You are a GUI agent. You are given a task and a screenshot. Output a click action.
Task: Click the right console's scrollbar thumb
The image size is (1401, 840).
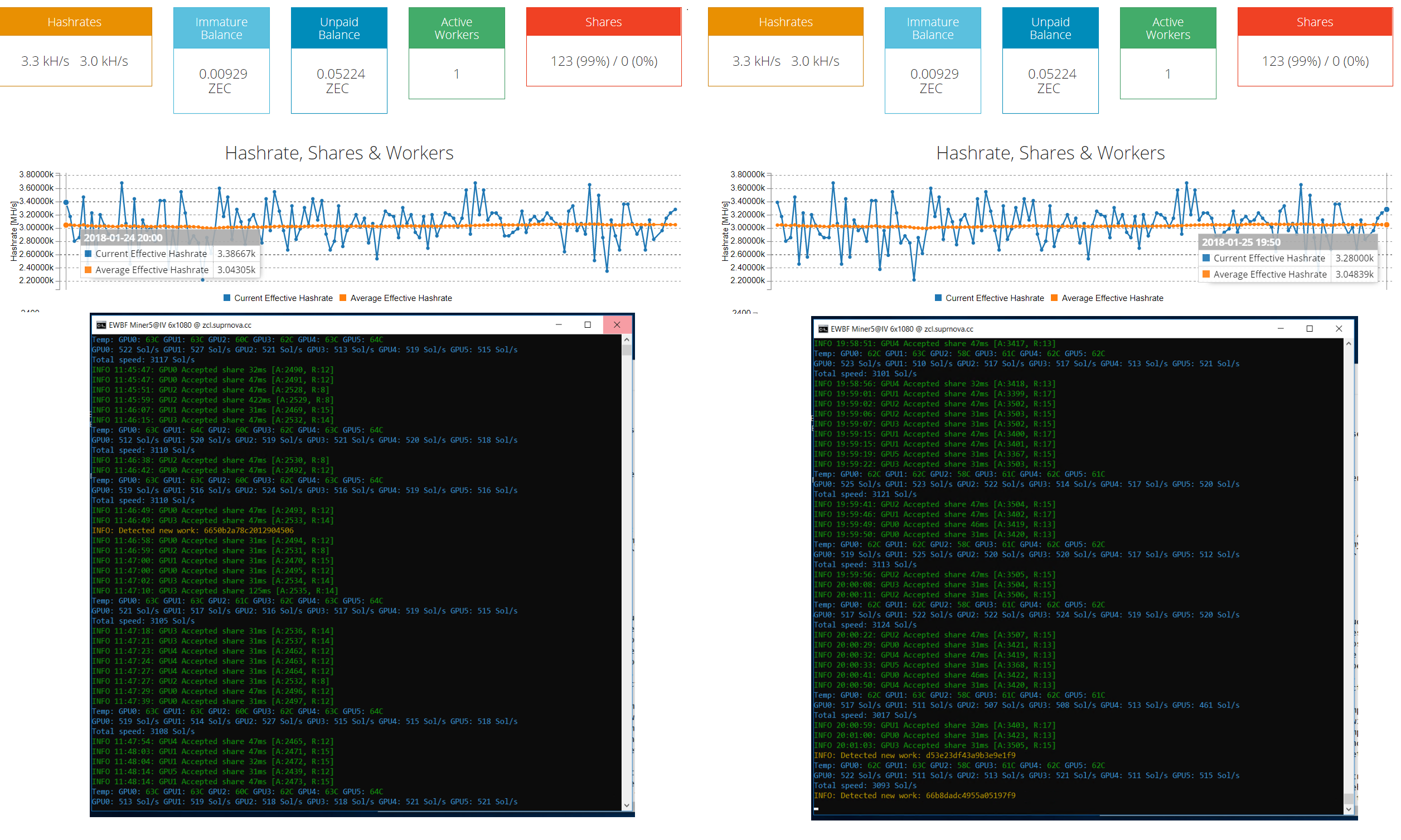coord(1349,799)
